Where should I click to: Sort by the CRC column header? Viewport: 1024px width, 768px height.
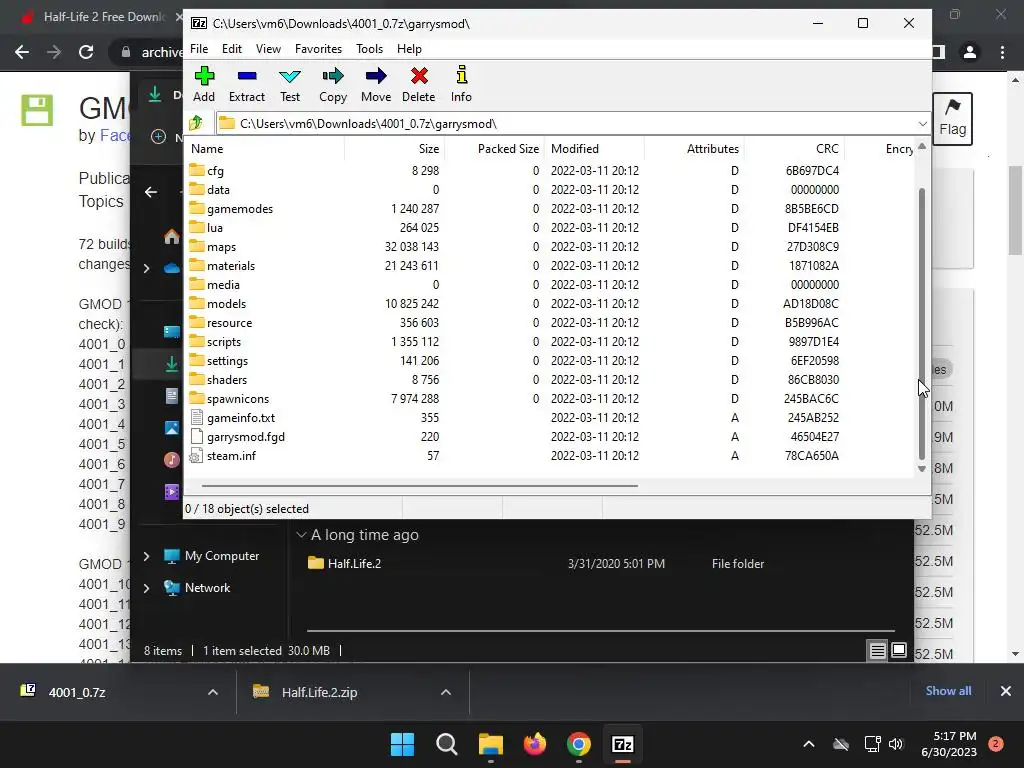pos(794,149)
